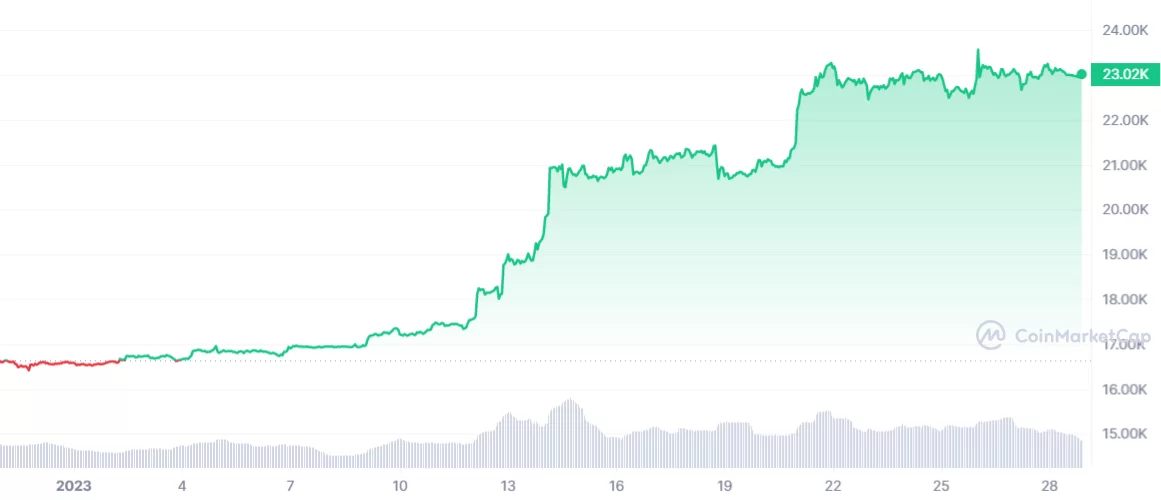
Task: Click the 21.00K price axis label
Action: [1124, 165]
